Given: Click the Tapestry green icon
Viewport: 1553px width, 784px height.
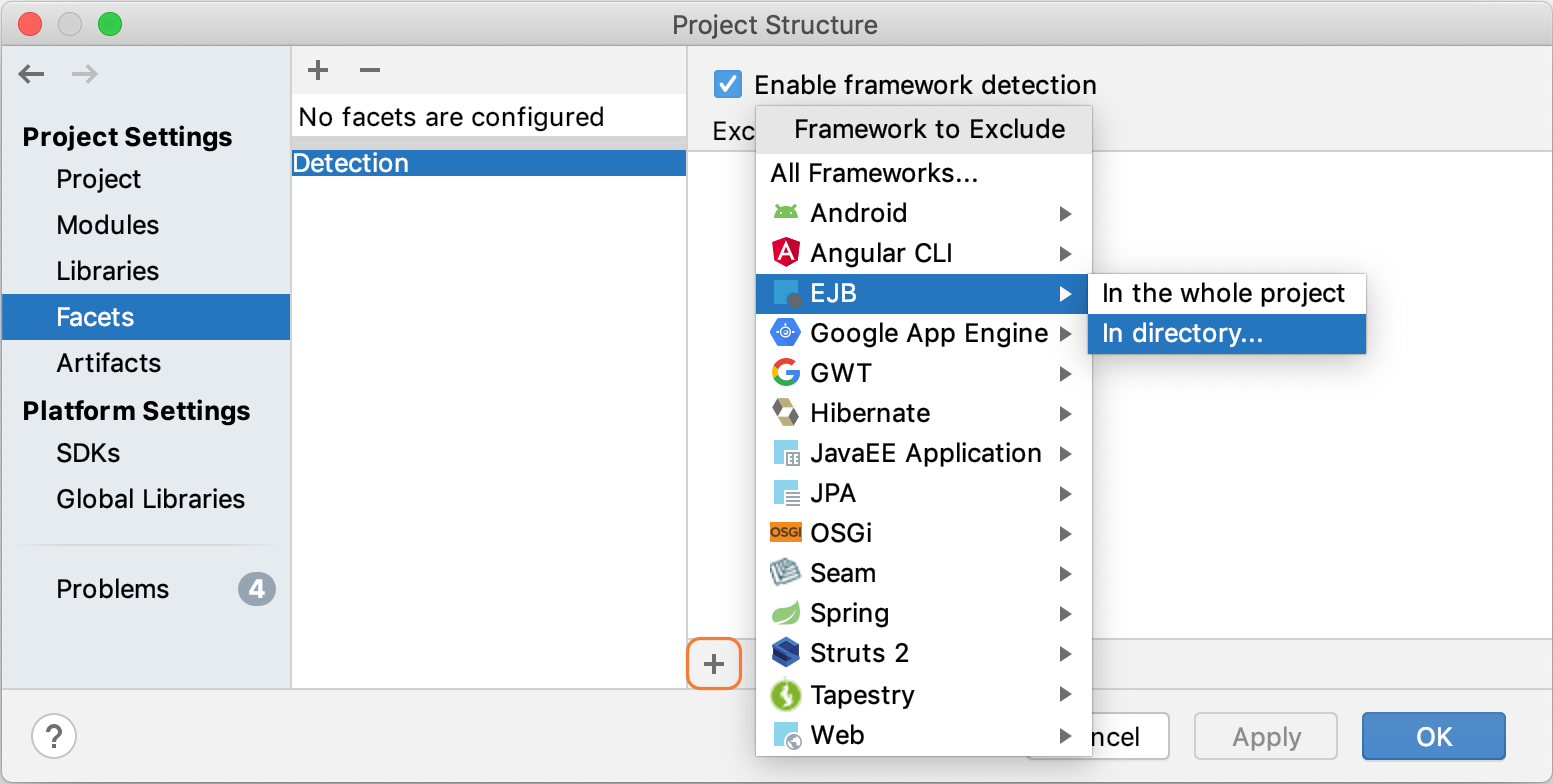Looking at the screenshot, I should click(786, 694).
